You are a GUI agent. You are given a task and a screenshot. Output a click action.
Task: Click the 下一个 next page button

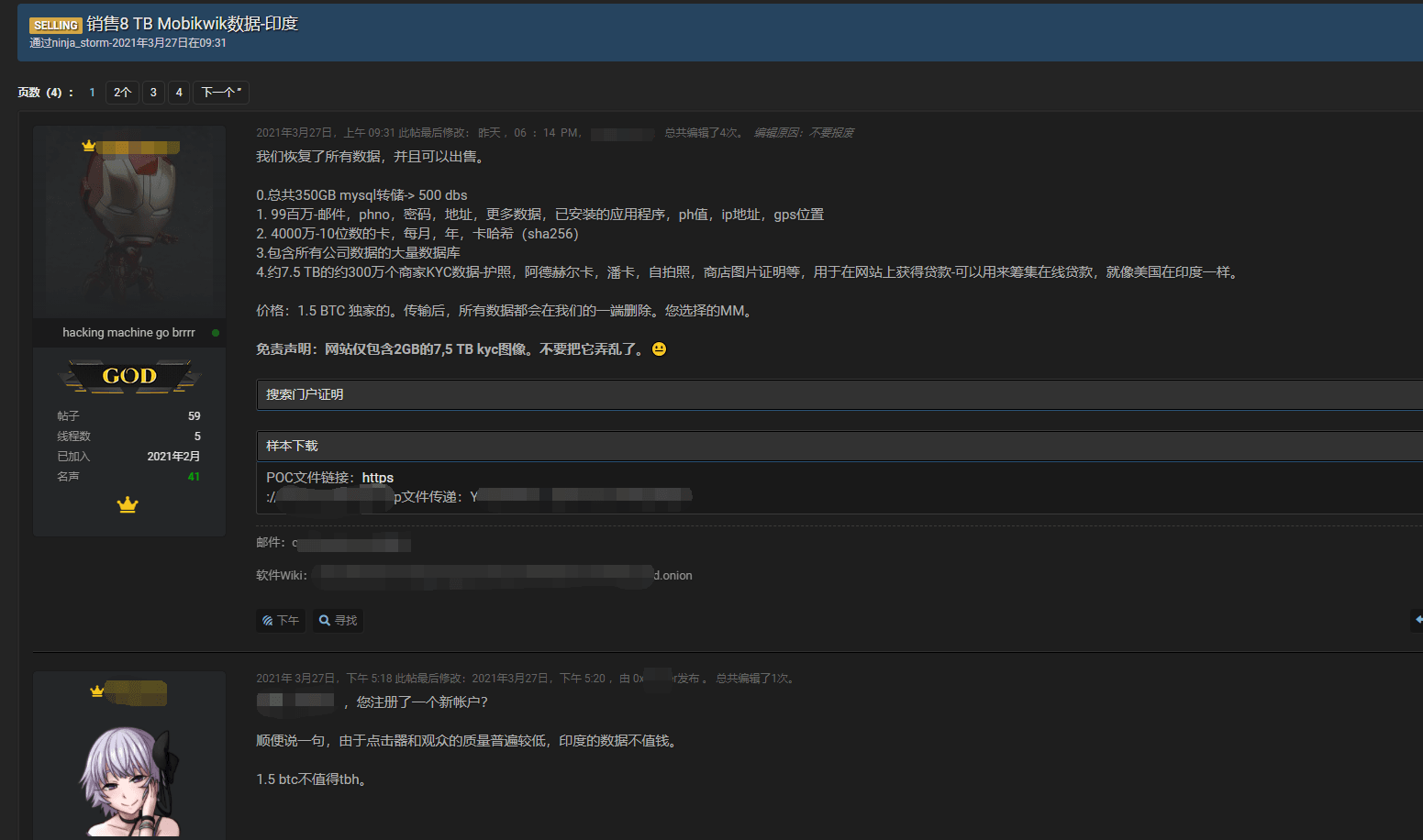tap(221, 93)
